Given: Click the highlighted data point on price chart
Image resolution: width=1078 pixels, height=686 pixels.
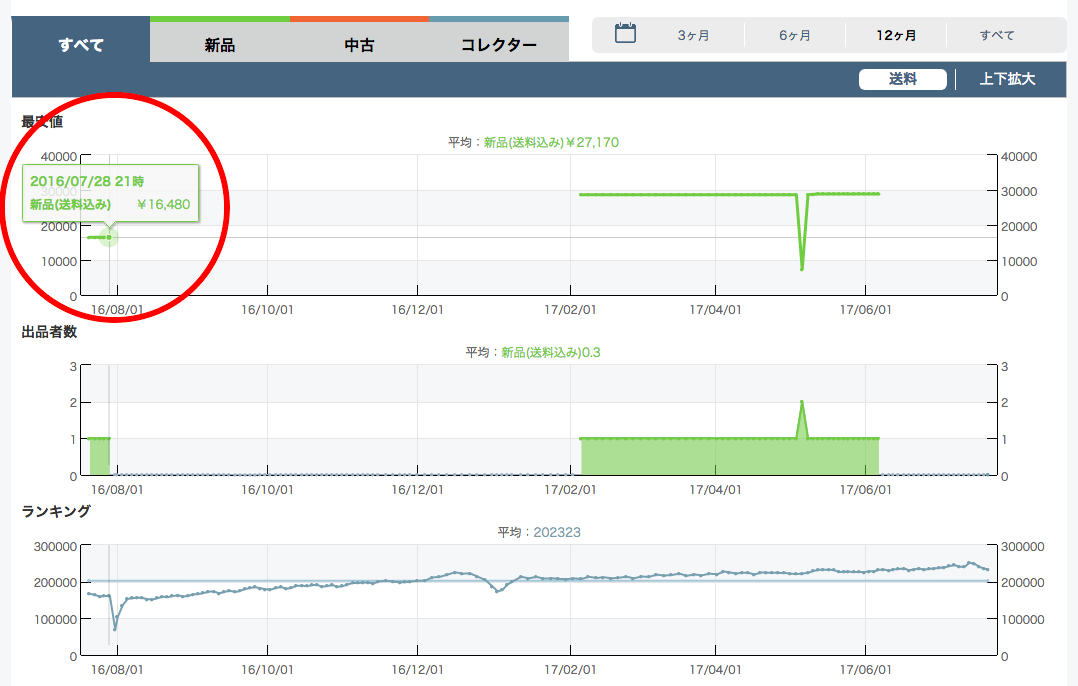Looking at the screenshot, I should pos(109,237).
